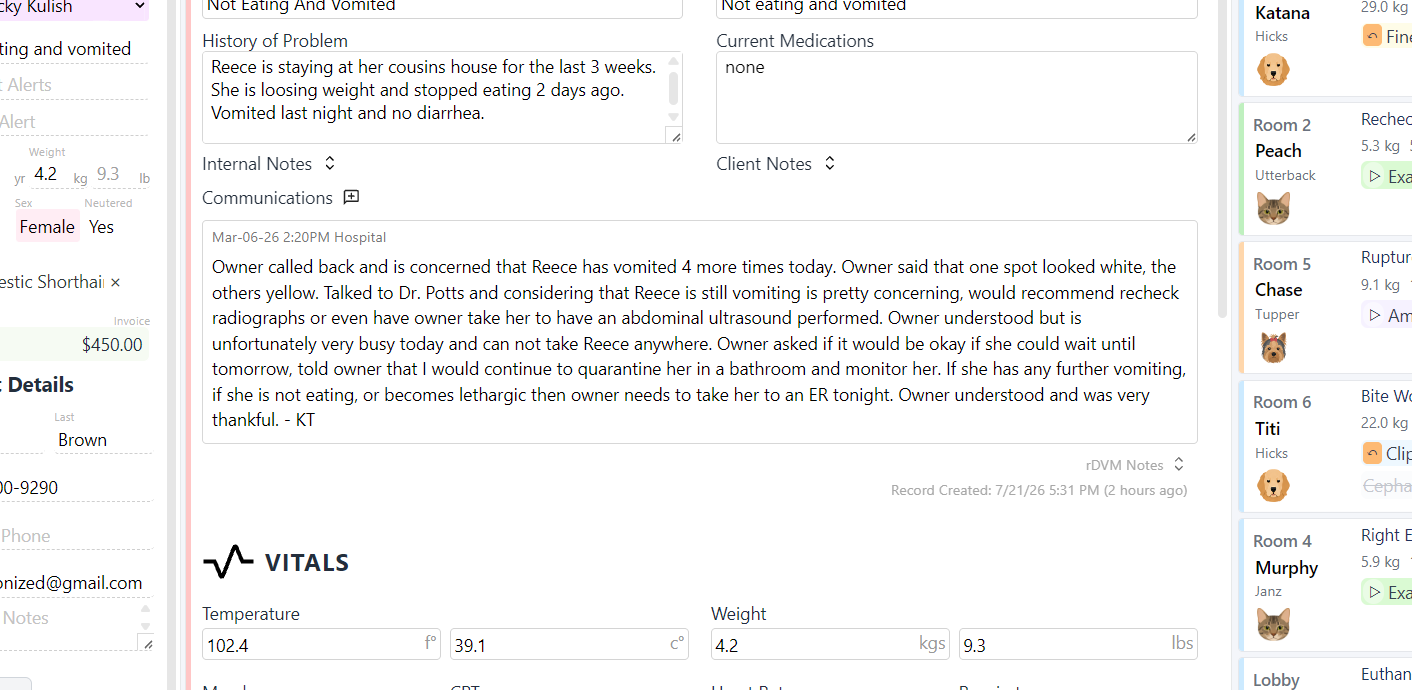Screen dimensions: 1412x690
Task: Click the $450.00 invoice amount
Action: click(112, 345)
